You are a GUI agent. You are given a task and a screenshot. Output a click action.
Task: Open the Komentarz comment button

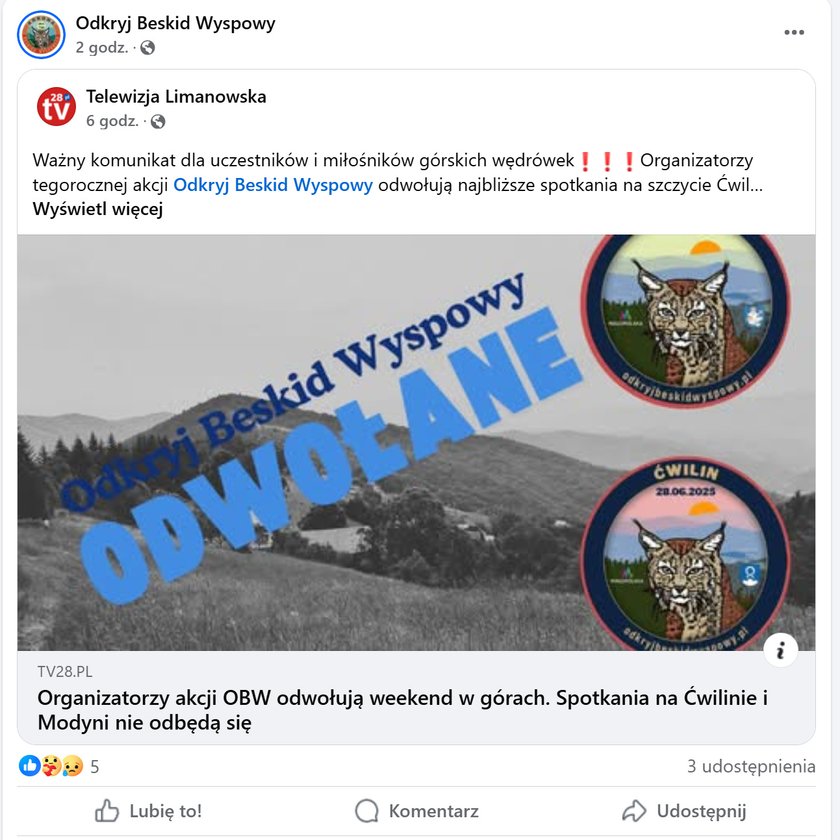(417, 811)
